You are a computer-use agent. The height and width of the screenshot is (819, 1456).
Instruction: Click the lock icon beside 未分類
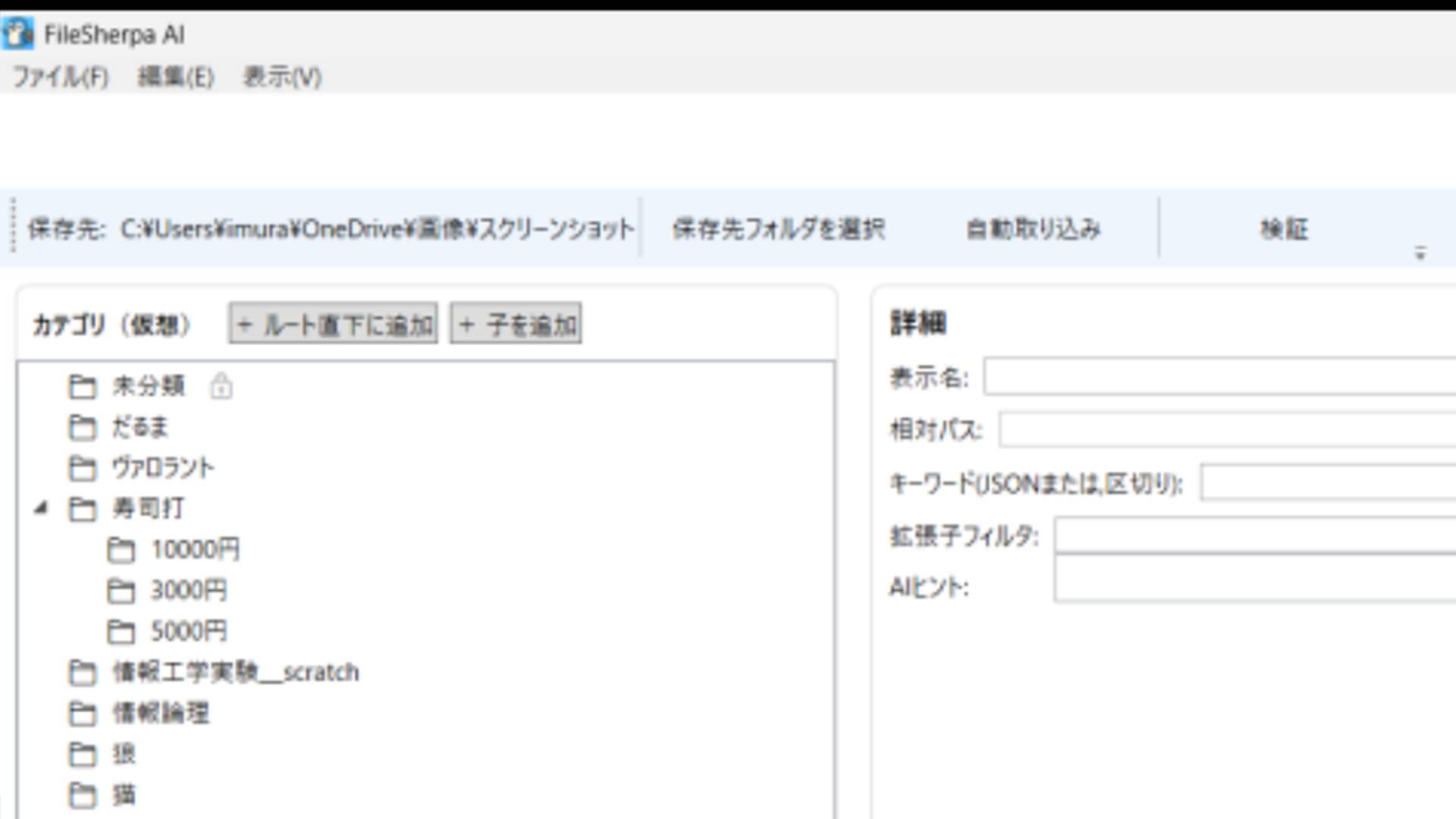click(221, 387)
